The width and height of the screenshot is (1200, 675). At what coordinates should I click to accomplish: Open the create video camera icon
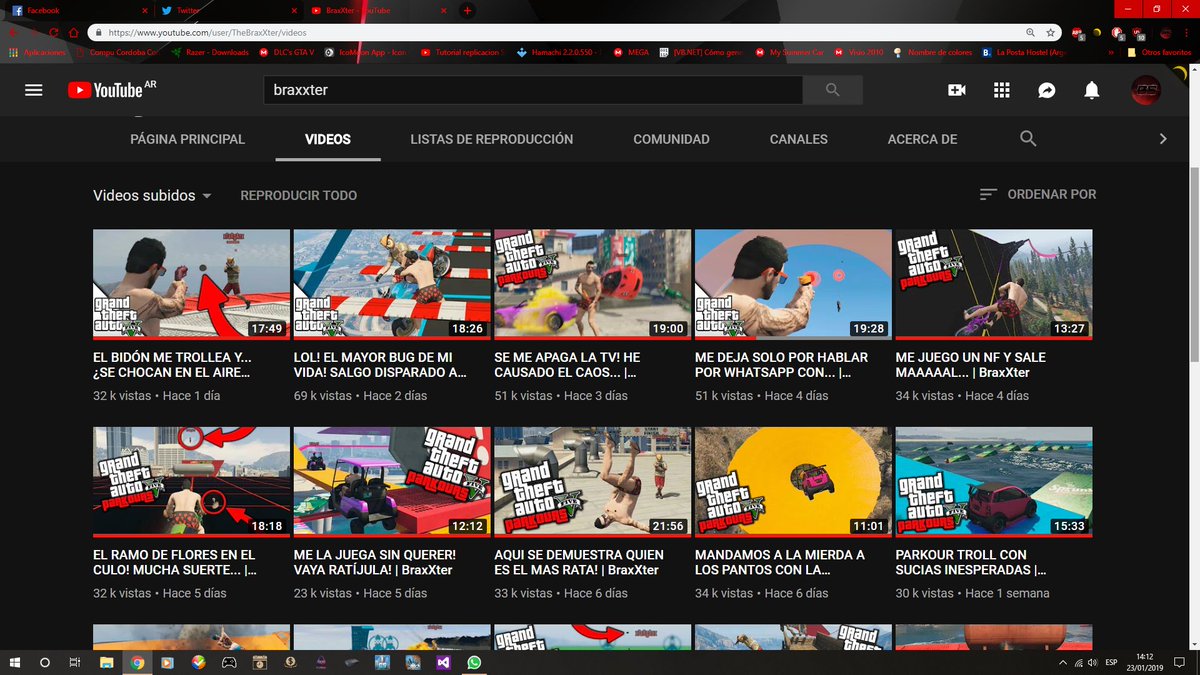pyautogui.click(x=957, y=90)
